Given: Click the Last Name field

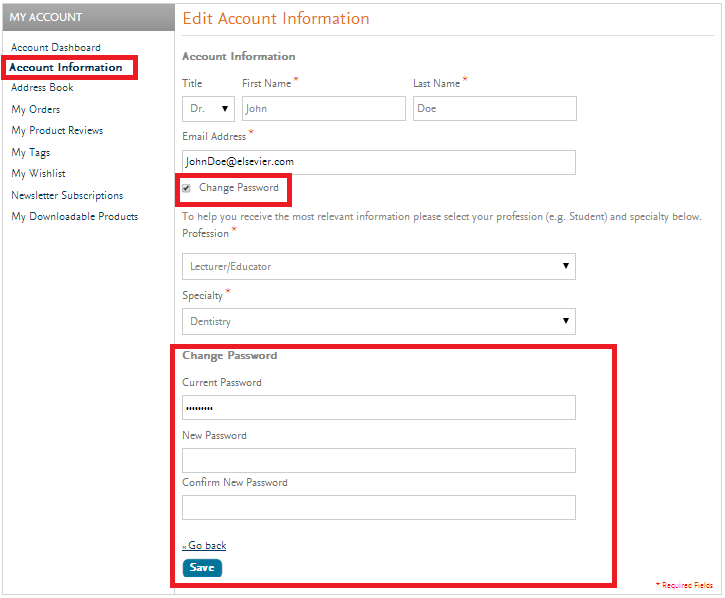Looking at the screenshot, I should tap(494, 108).
